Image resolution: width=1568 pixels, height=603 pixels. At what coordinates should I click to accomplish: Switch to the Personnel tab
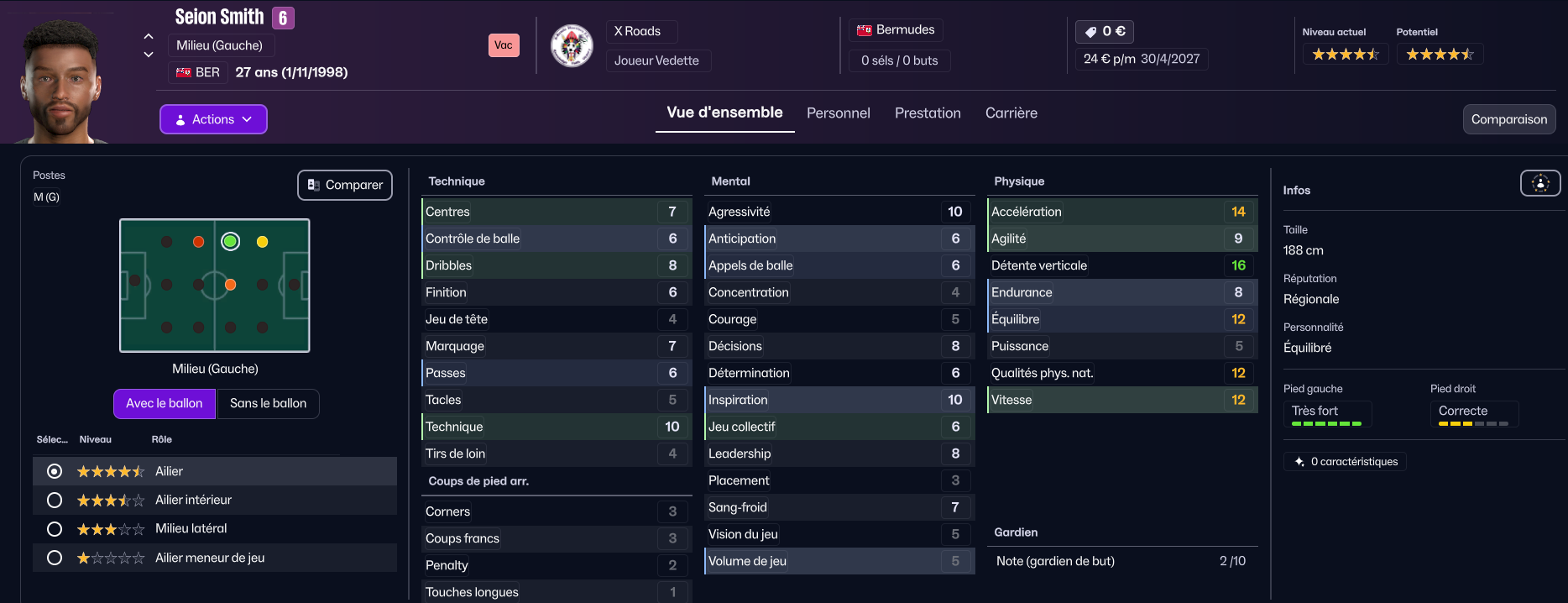[x=838, y=113]
